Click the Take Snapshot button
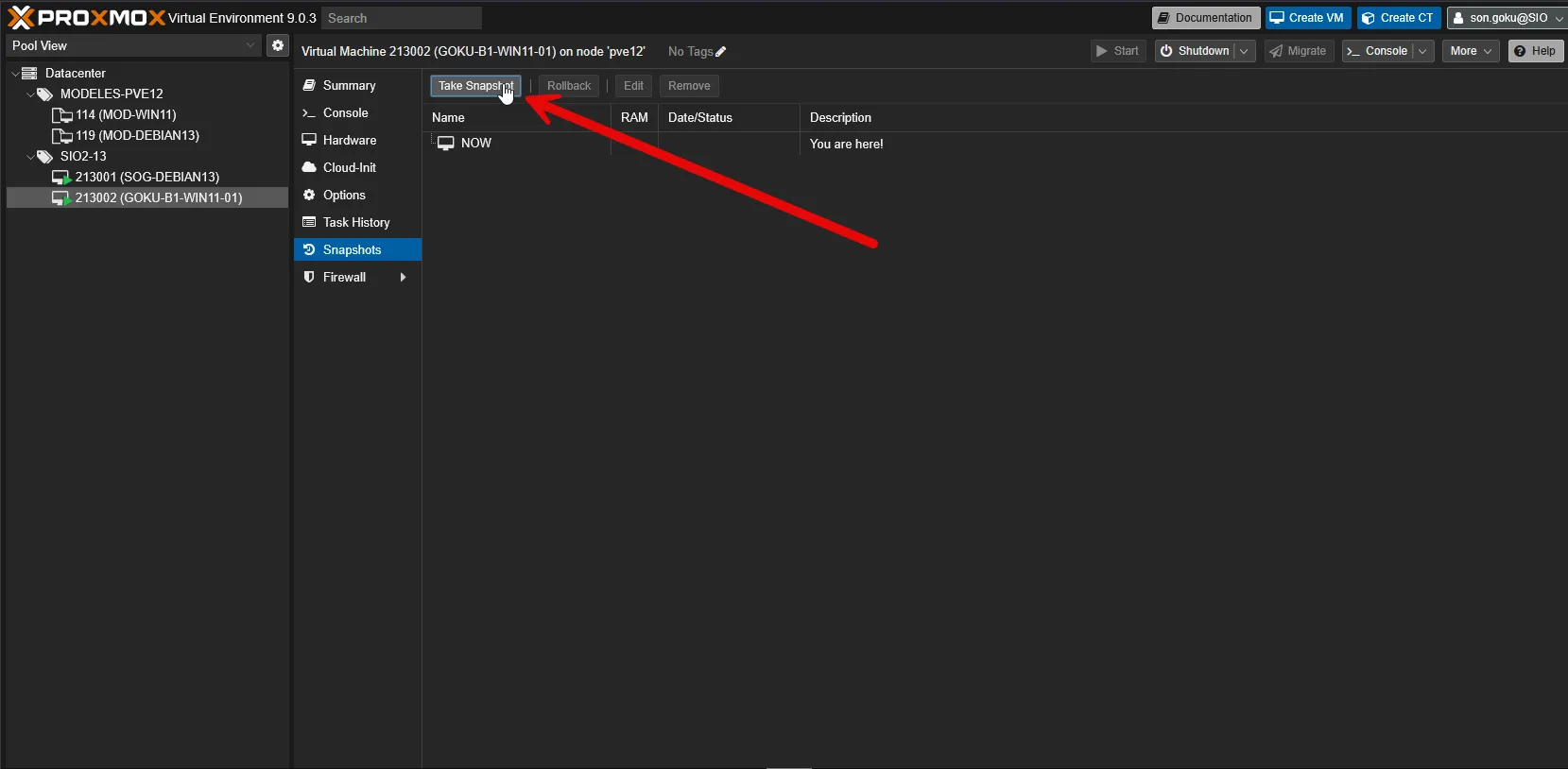Viewport: 1568px width, 769px height. pos(475,86)
